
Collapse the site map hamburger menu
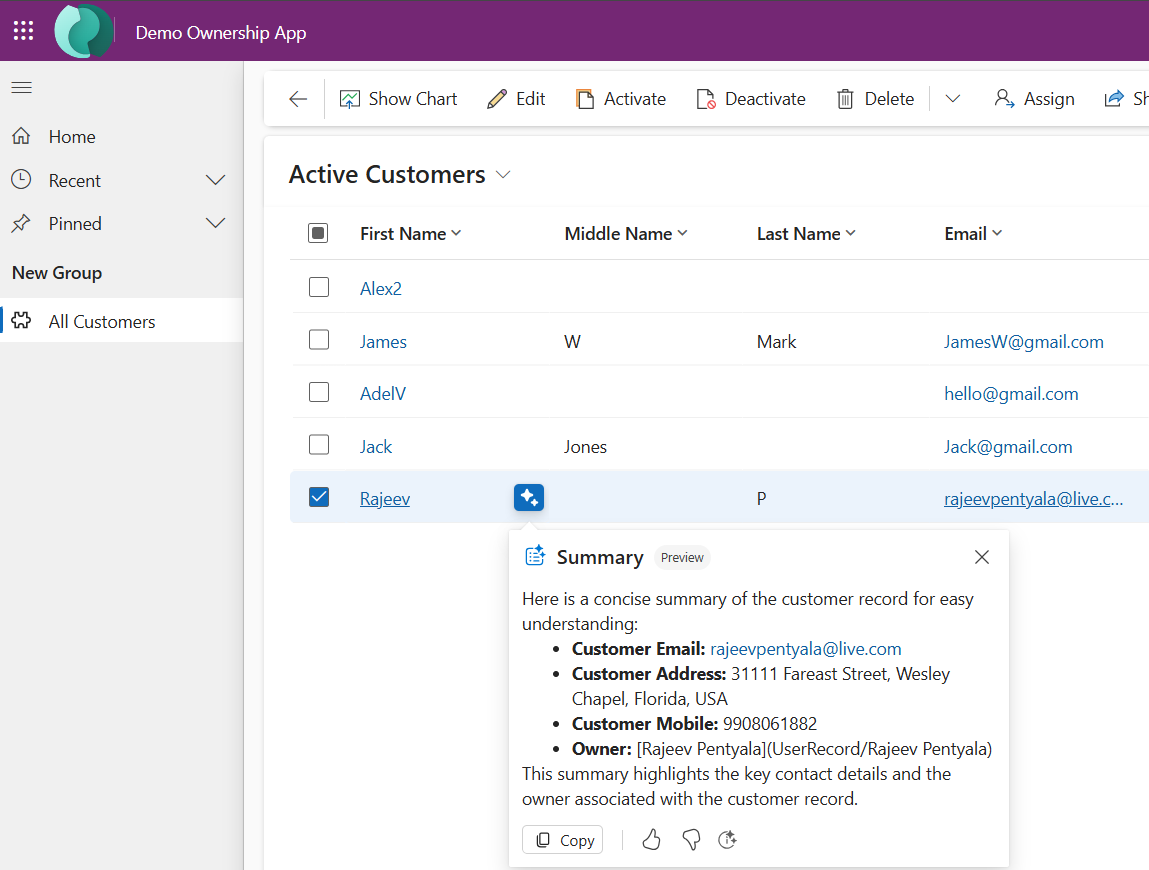click(22, 88)
